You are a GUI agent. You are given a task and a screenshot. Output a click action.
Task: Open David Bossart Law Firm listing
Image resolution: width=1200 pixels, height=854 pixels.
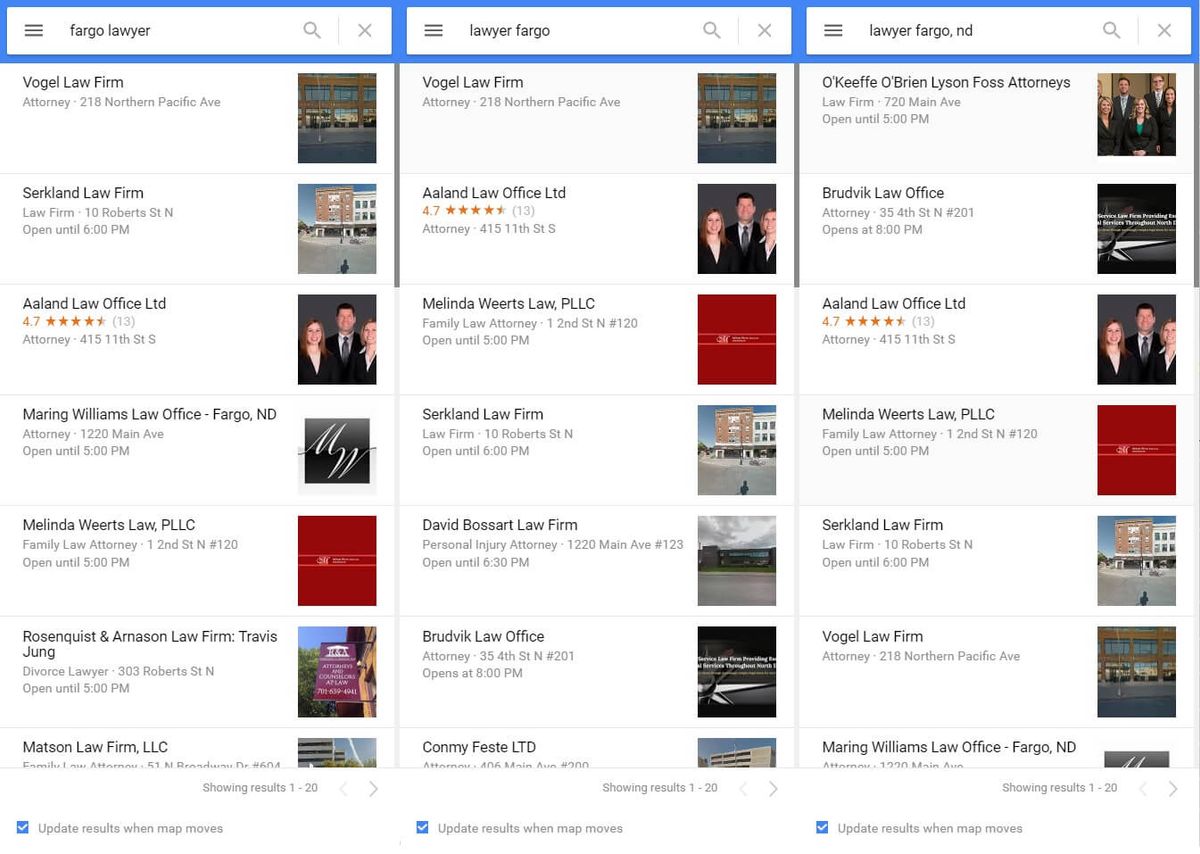point(596,561)
